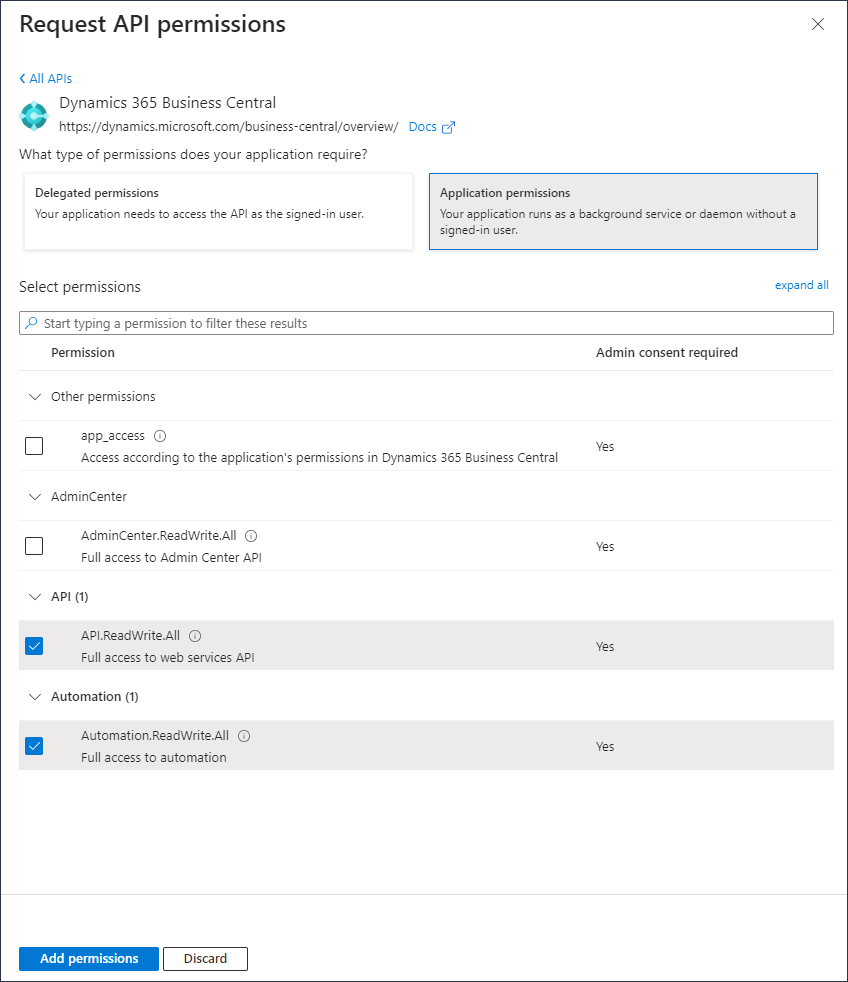The height and width of the screenshot is (982, 848).
Task: Click the business-central overview URL text
Action: coord(229,127)
